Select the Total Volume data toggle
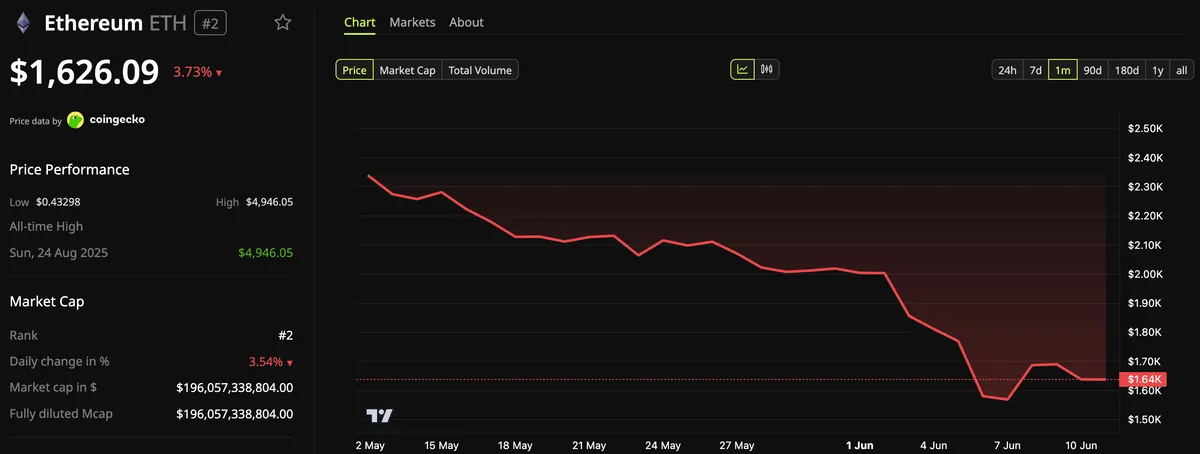The width and height of the screenshot is (1200, 454). (480, 70)
